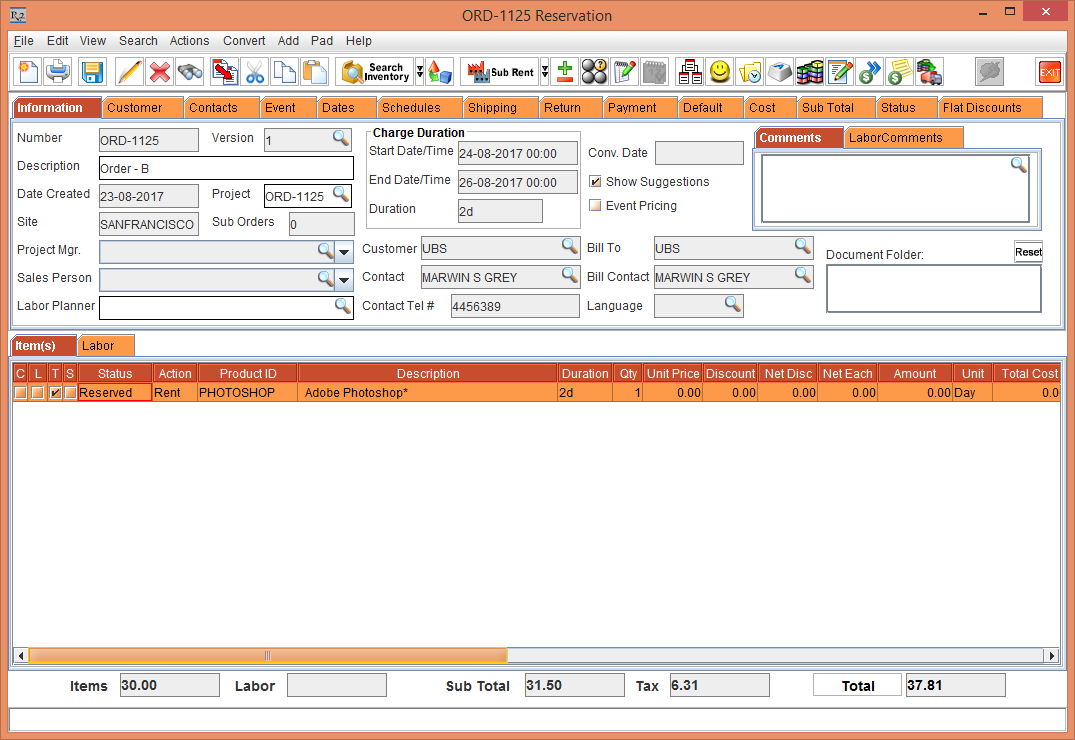
Task: Open the Sub Rent dropdown arrow
Action: tap(545, 72)
